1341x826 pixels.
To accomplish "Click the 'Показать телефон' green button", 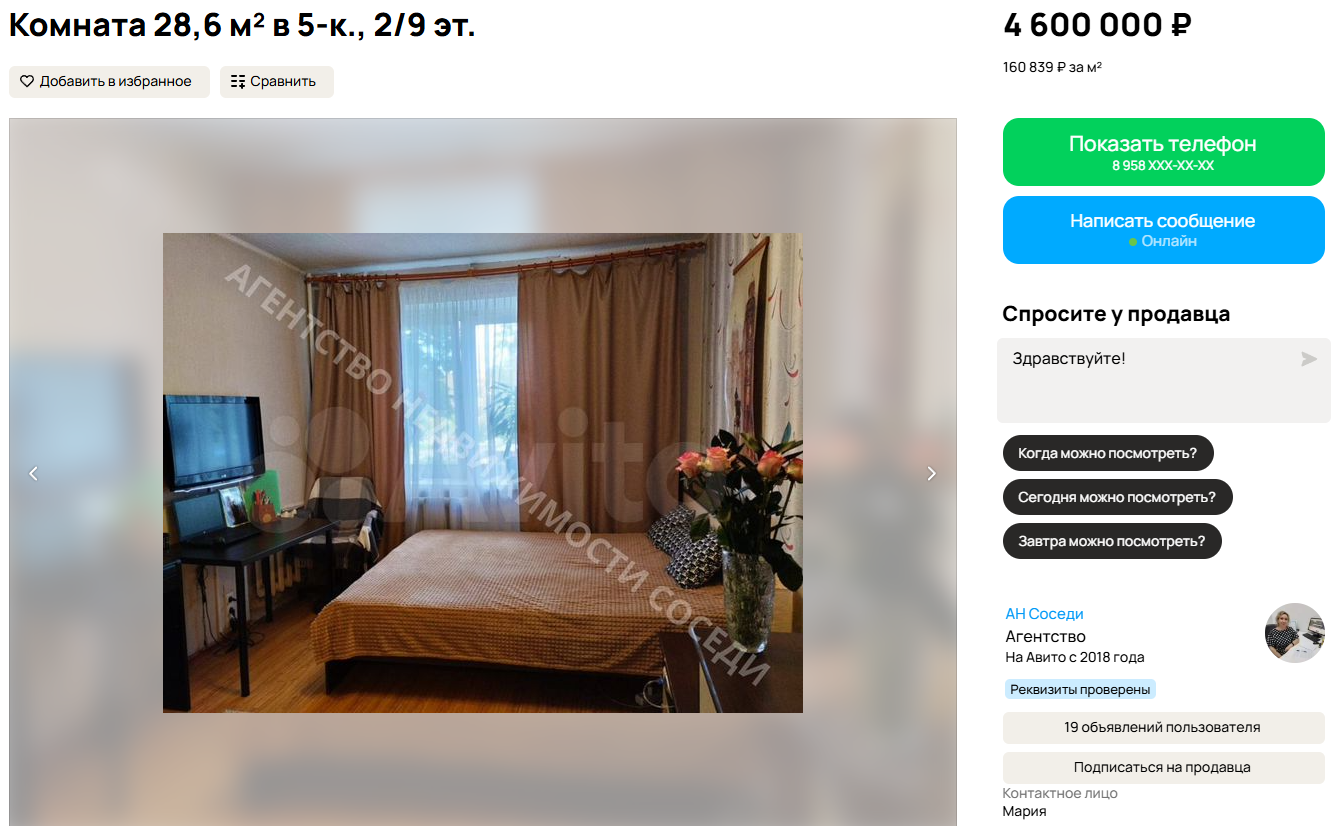I will pos(1163,152).
